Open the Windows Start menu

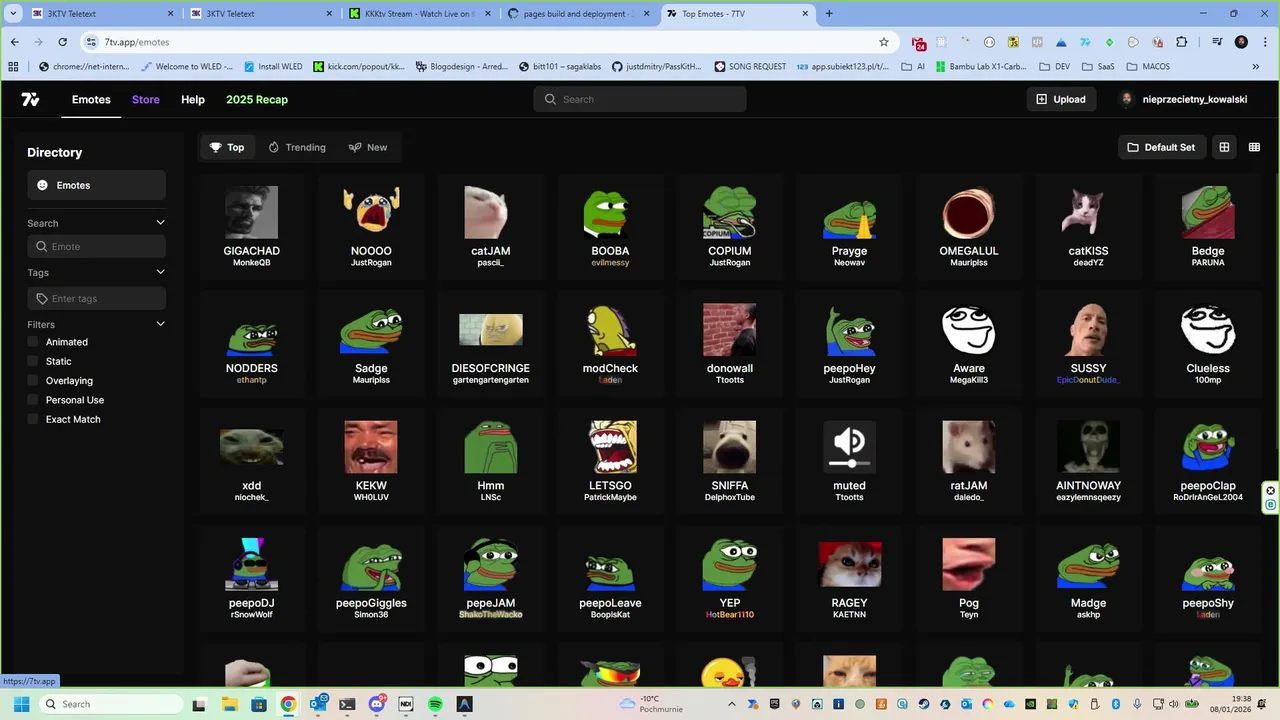21,704
